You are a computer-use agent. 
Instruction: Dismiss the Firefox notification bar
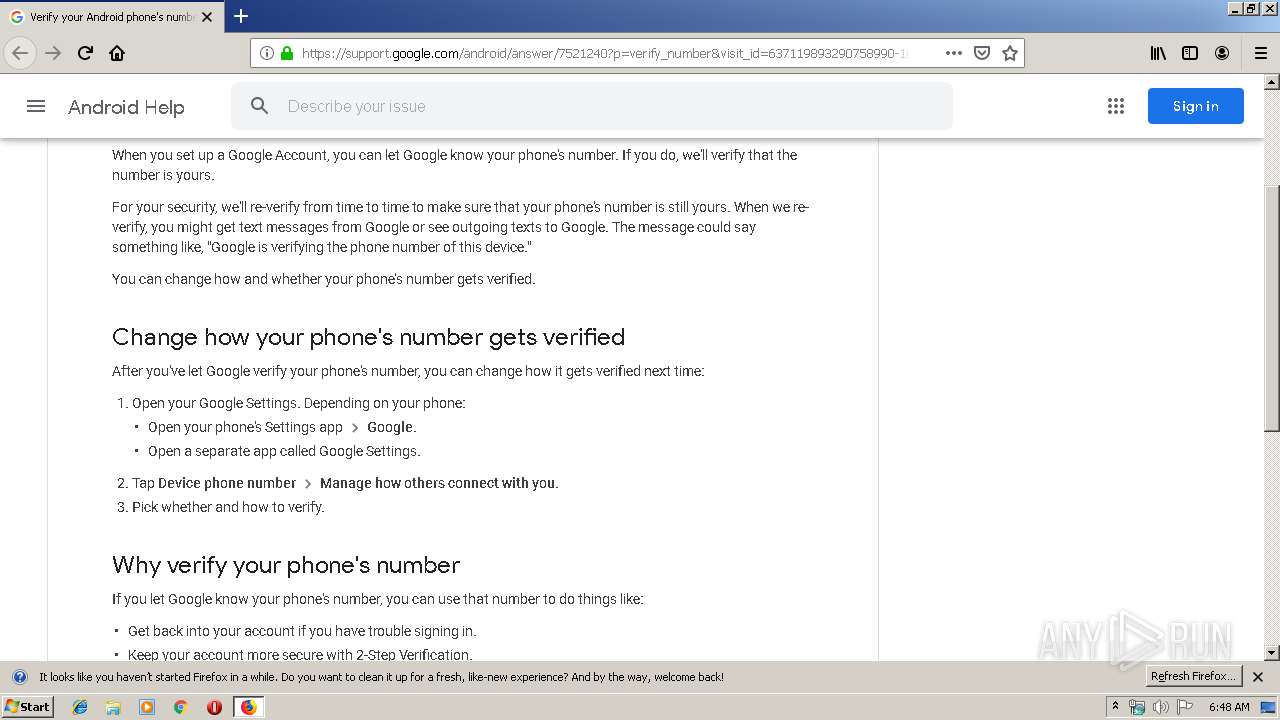tap(1258, 677)
